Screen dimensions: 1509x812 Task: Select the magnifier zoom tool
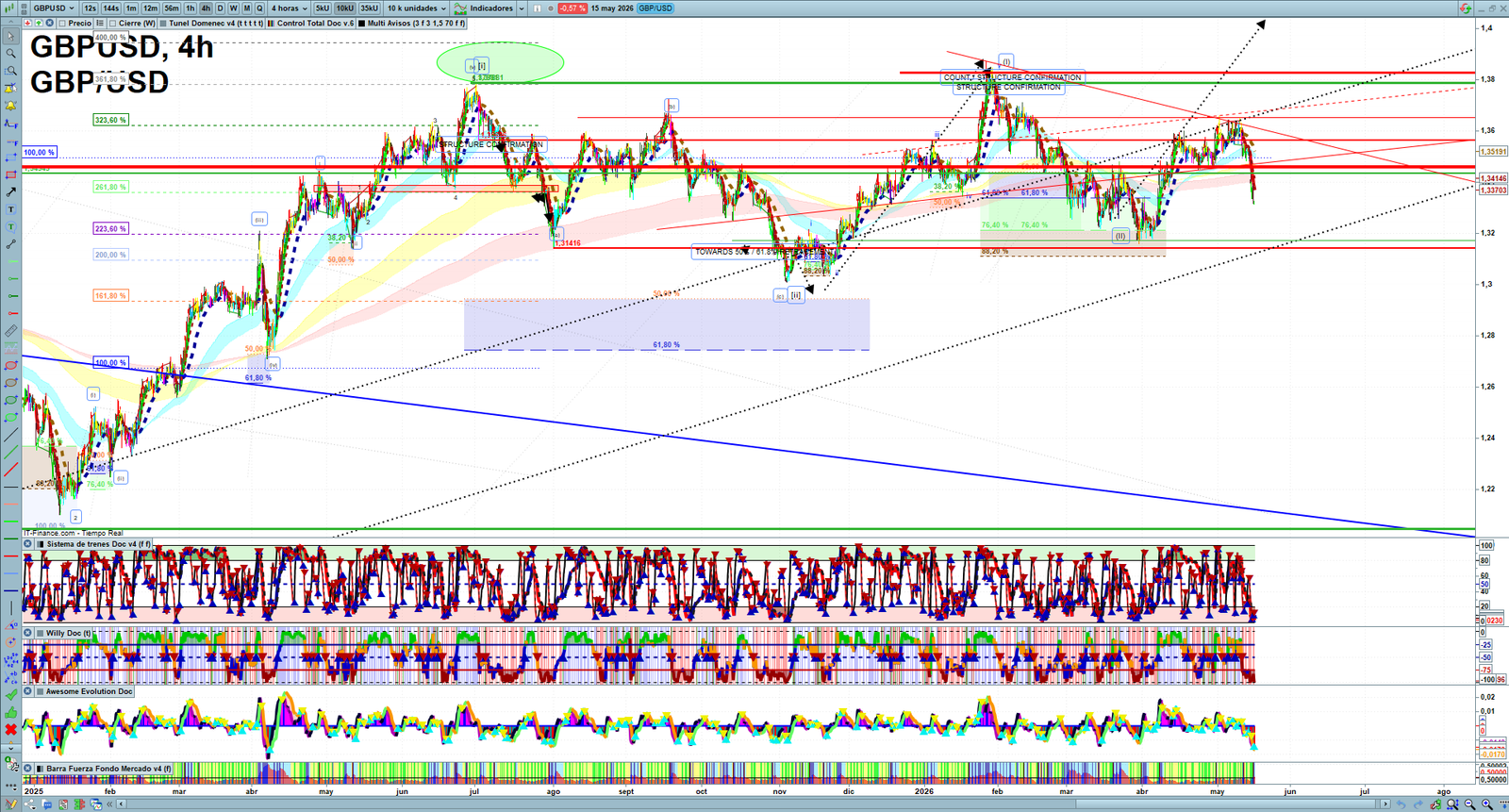pyautogui.click(x=11, y=54)
